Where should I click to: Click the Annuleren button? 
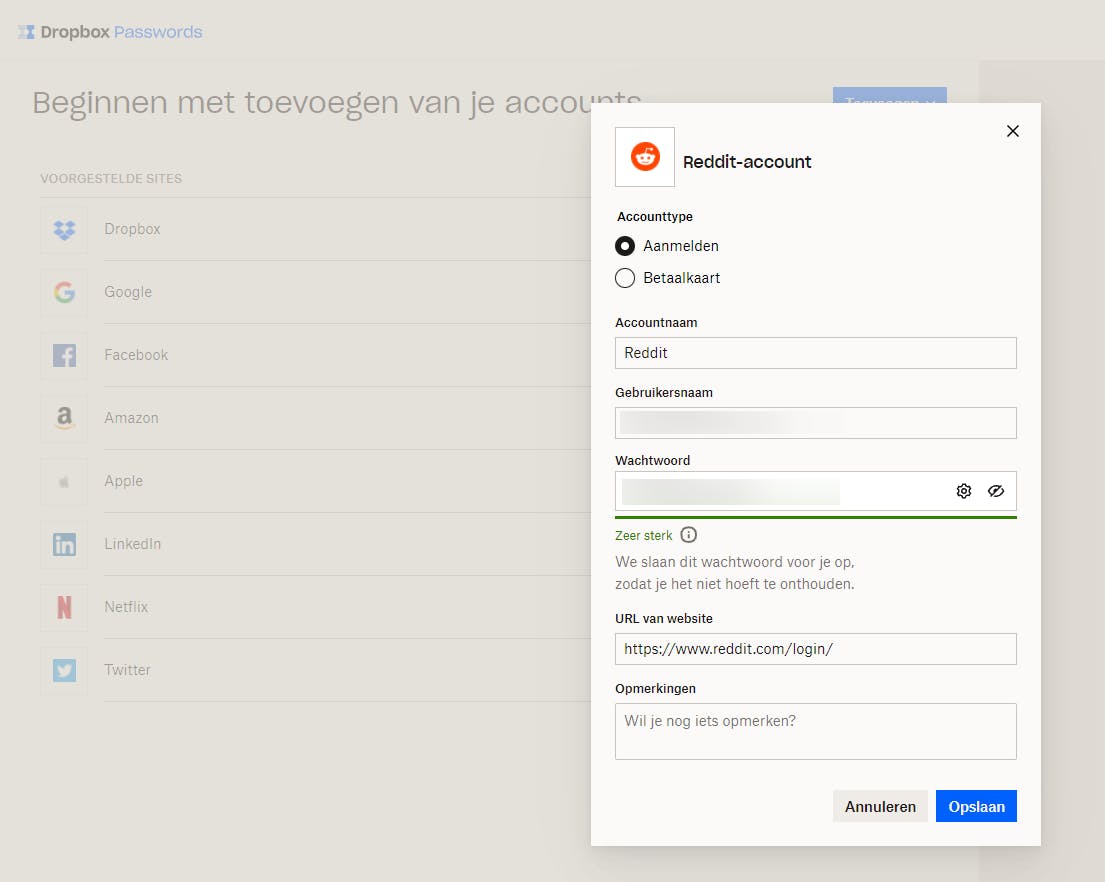pyautogui.click(x=880, y=806)
